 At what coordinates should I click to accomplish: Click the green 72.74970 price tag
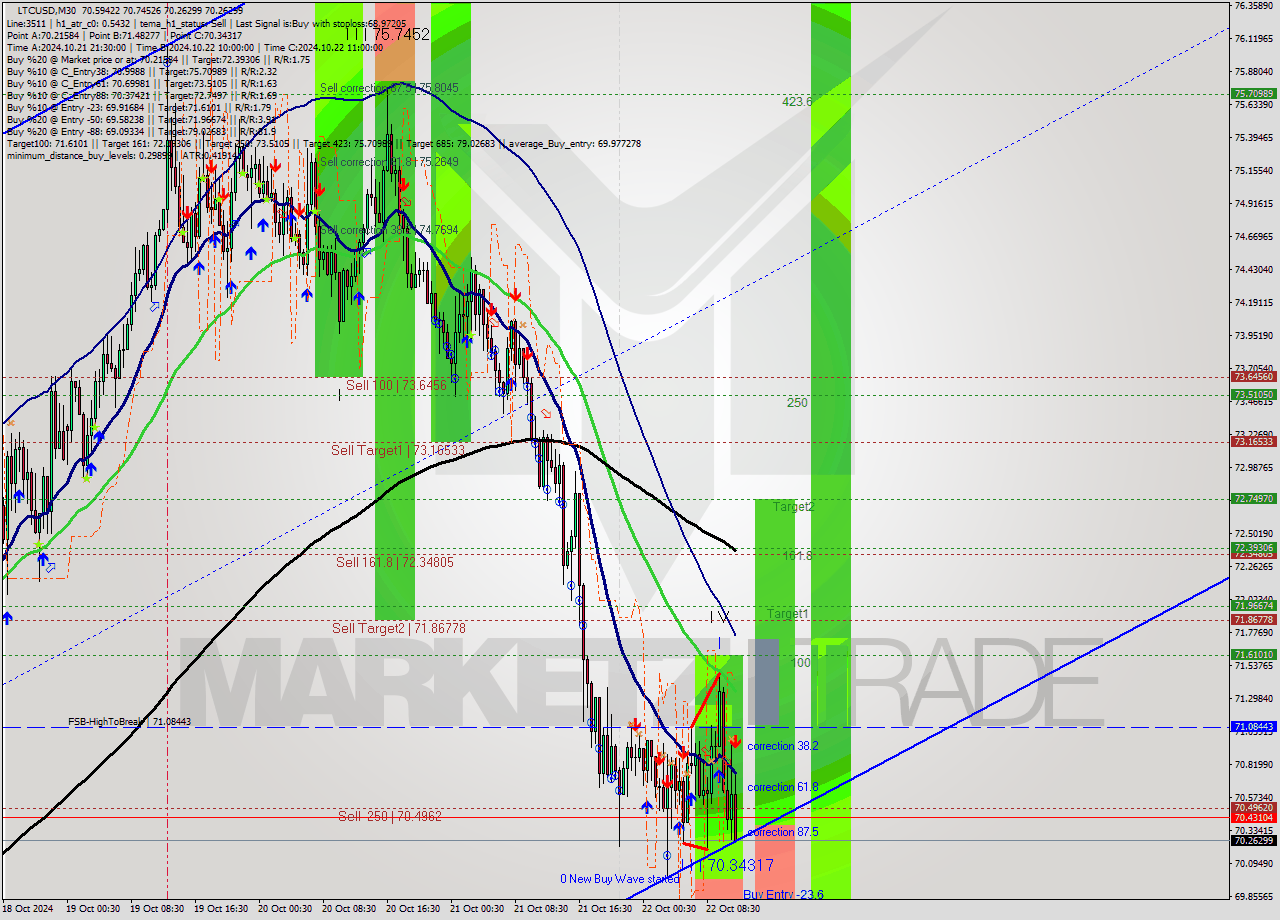1253,498
